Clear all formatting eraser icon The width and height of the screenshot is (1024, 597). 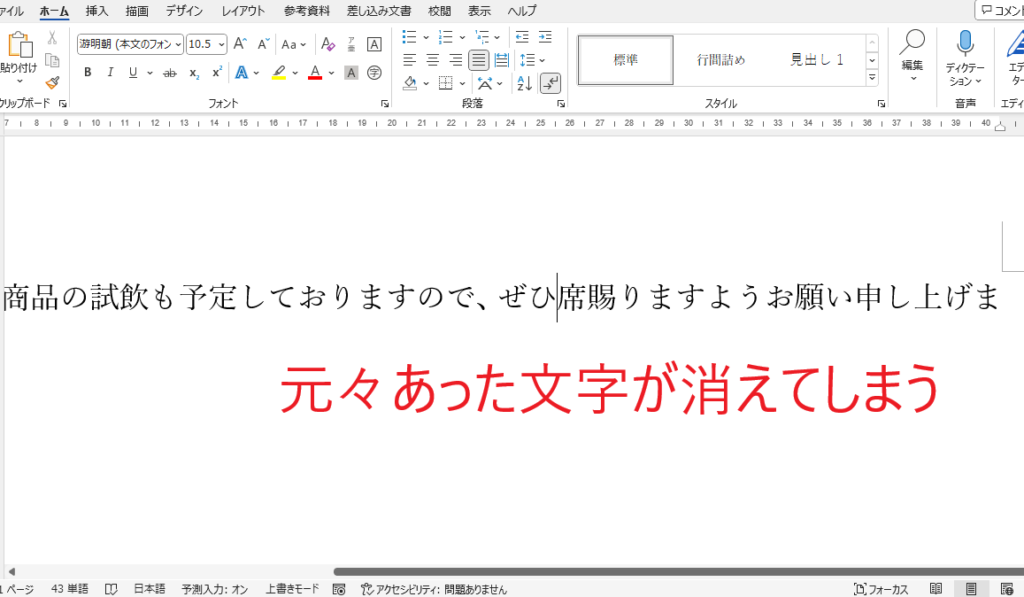pyautogui.click(x=328, y=44)
